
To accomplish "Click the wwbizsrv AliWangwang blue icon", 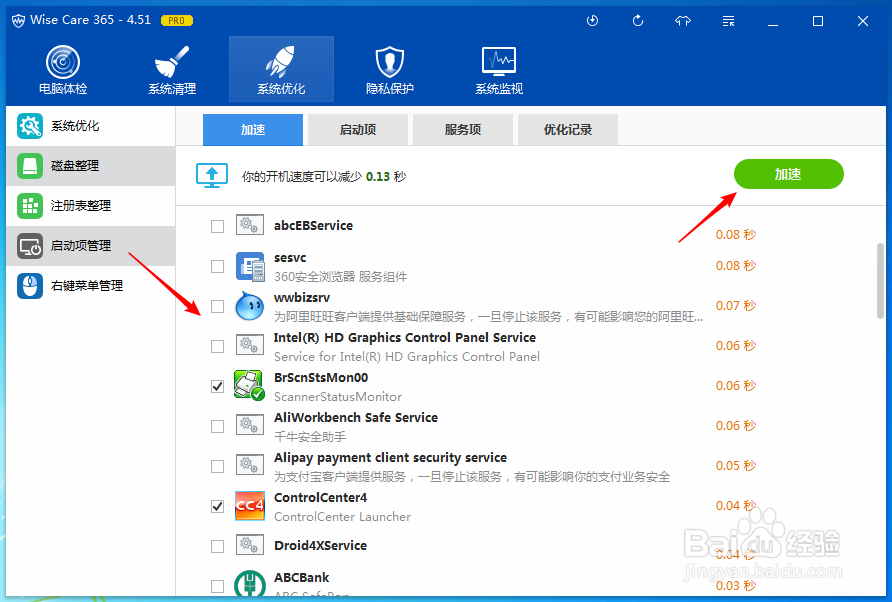I will (250, 306).
